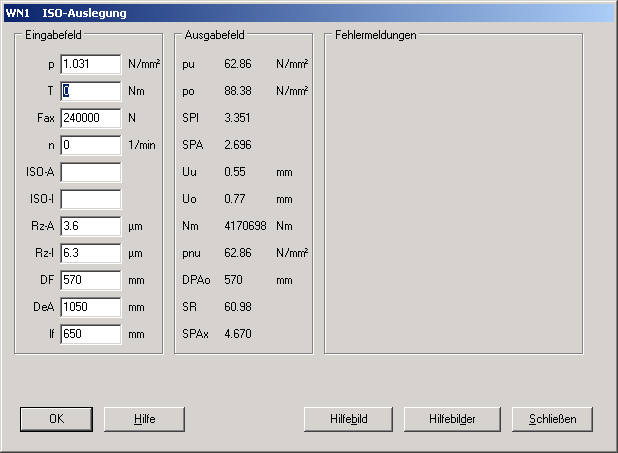Click inside the Fehlermeldungen panel

point(452,200)
